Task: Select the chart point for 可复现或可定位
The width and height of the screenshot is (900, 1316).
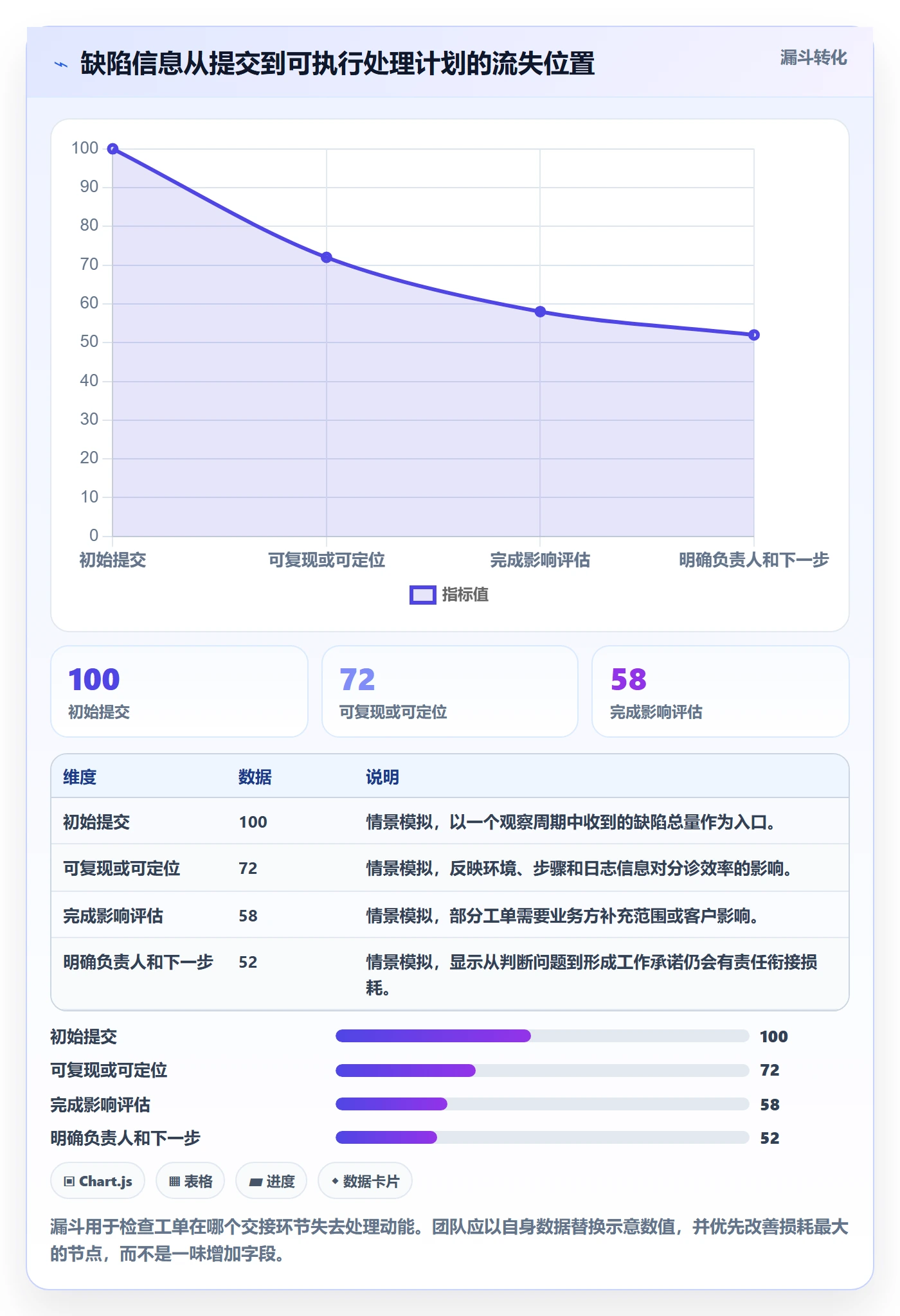Action: tap(327, 258)
